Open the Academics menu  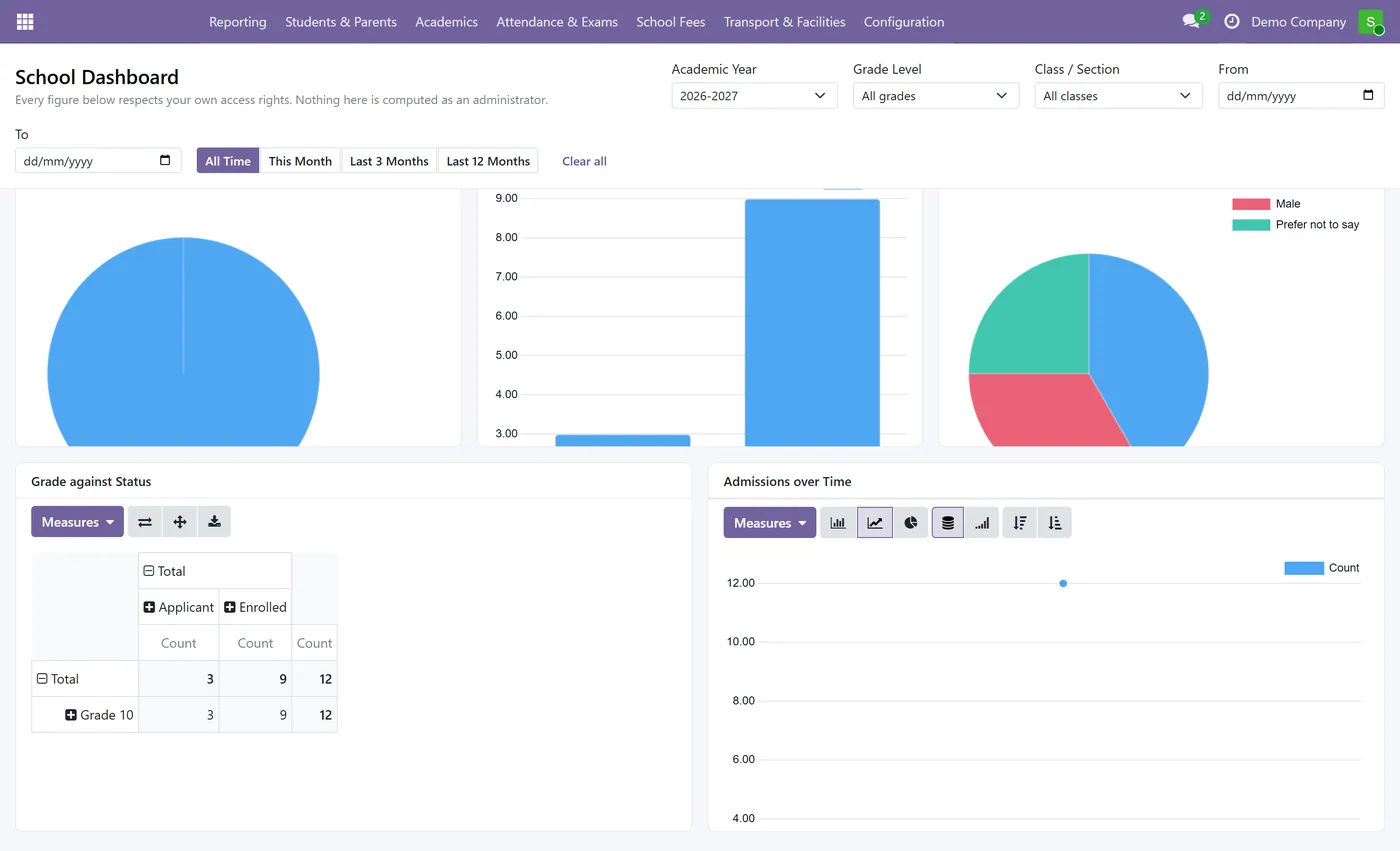[x=446, y=21]
